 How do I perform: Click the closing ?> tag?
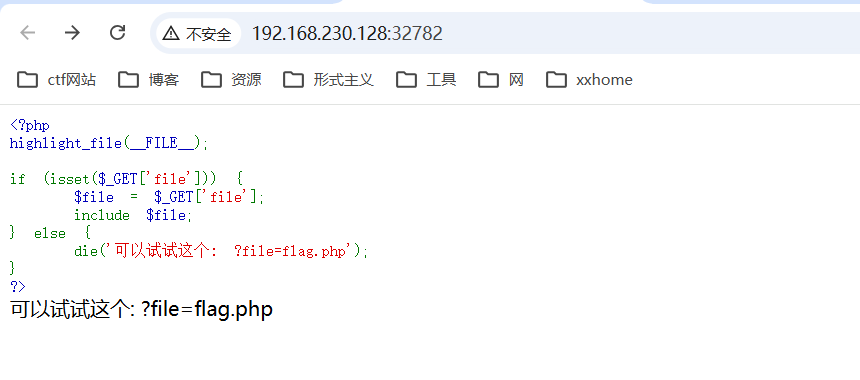[18, 286]
